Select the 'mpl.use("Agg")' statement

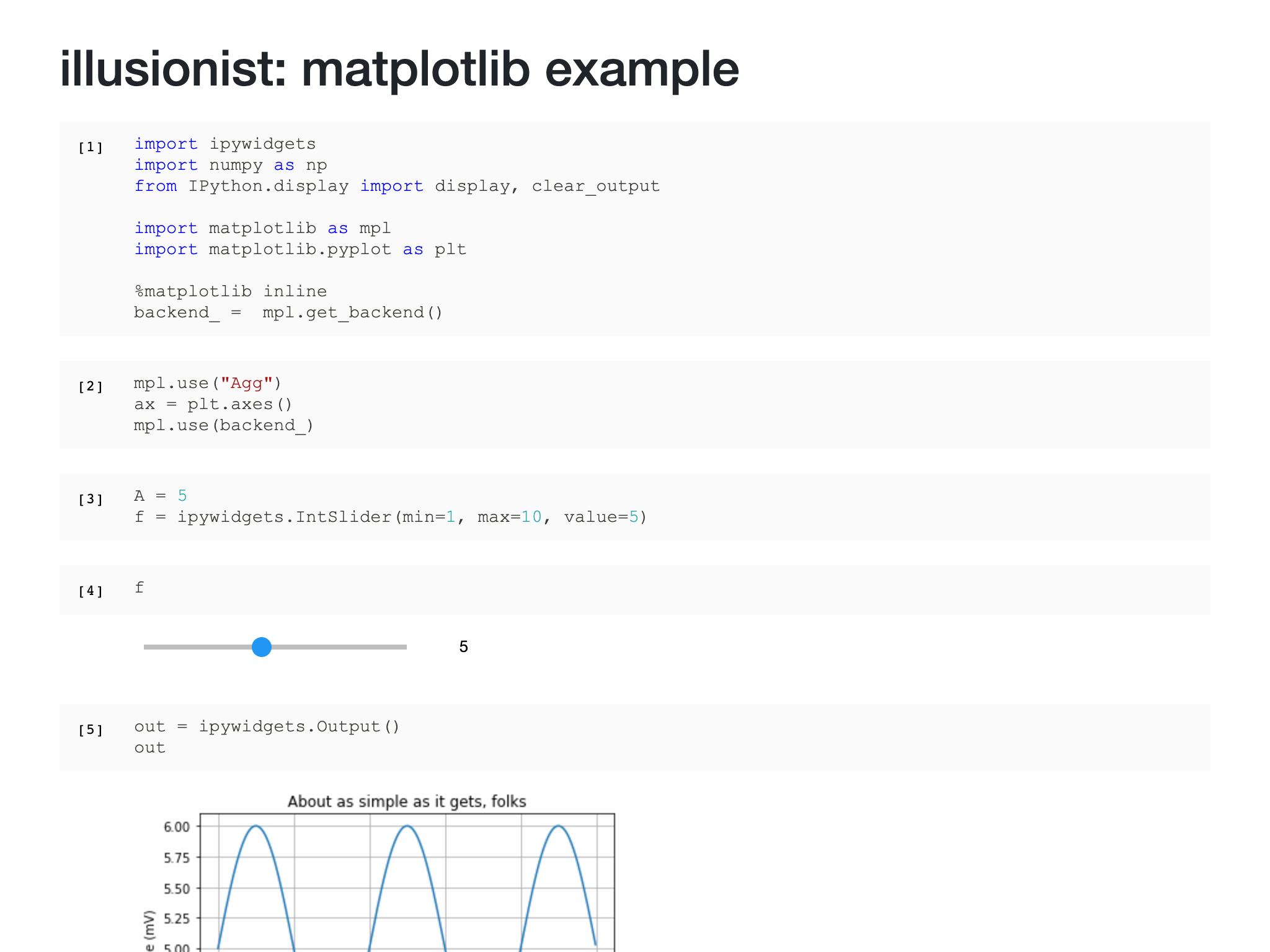[207, 382]
